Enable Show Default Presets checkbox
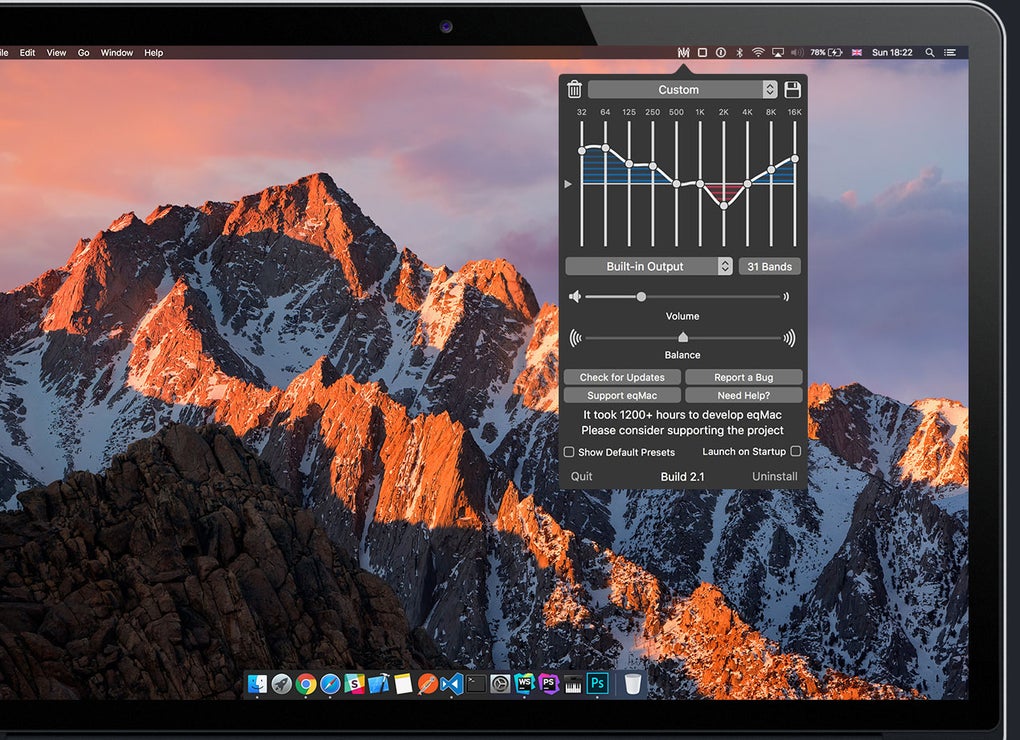Viewport: 1020px width, 740px height. pos(569,451)
